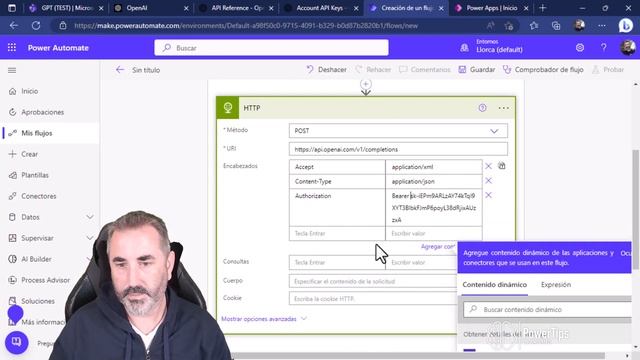Expand the Datos section chevron

point(89,217)
